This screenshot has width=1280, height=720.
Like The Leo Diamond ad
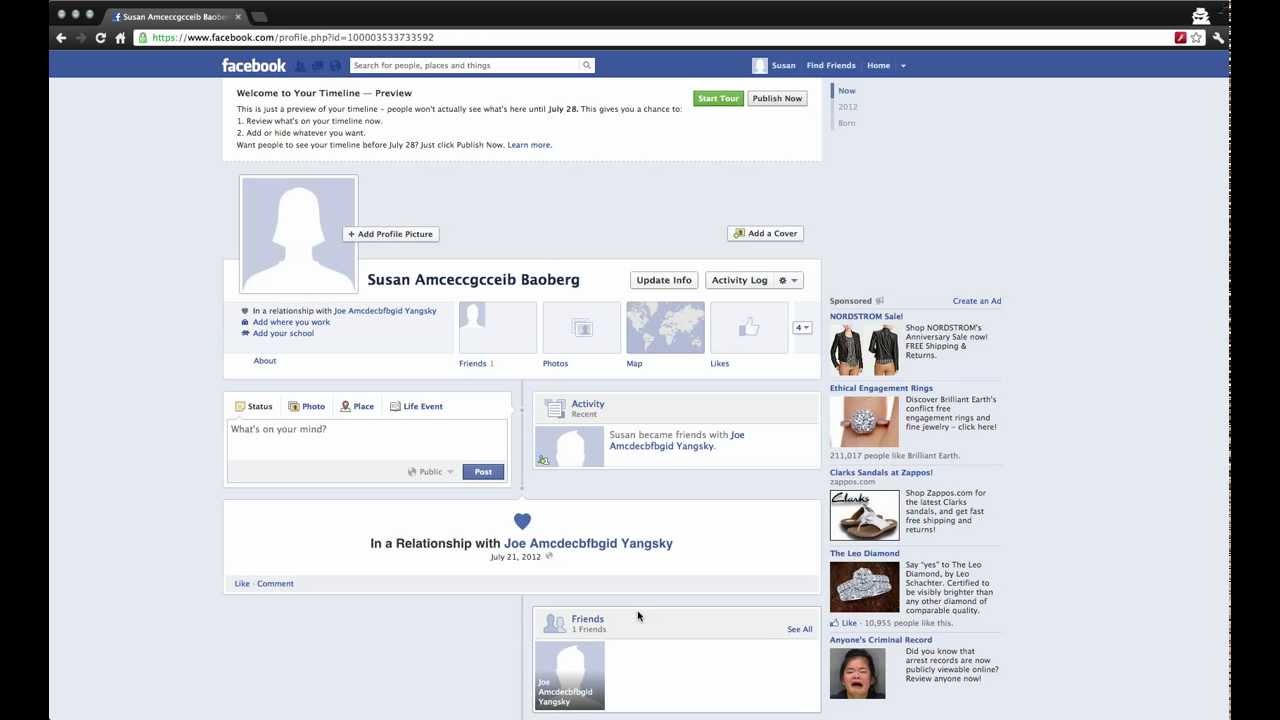[x=843, y=623]
